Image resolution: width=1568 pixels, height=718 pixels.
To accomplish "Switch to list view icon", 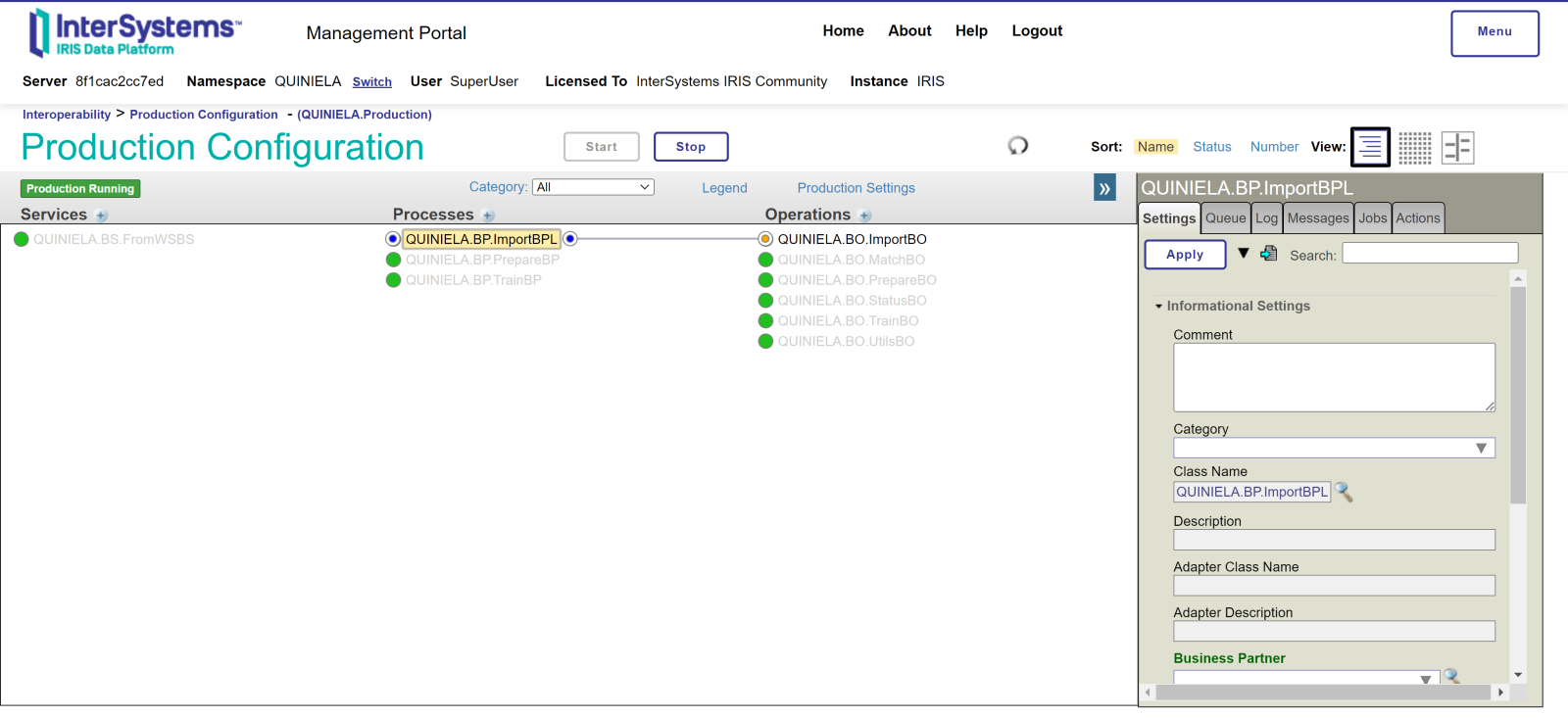I will (x=1370, y=147).
